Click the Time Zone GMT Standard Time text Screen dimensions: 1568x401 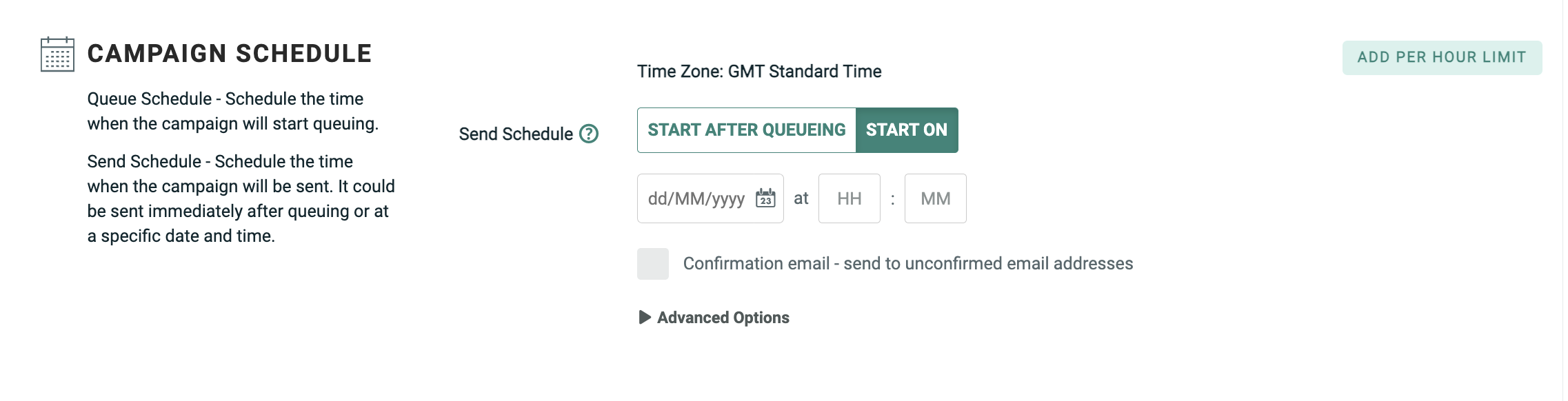[758, 72]
